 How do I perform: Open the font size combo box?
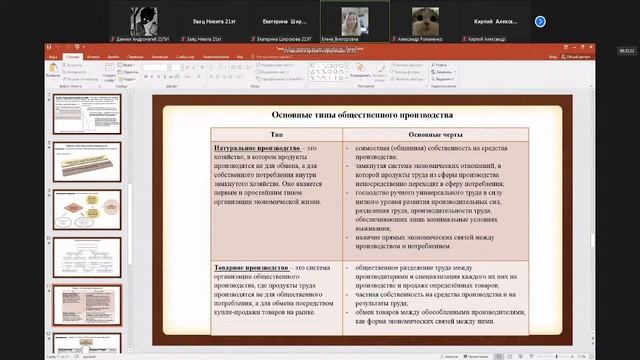pyautogui.click(x=176, y=67)
